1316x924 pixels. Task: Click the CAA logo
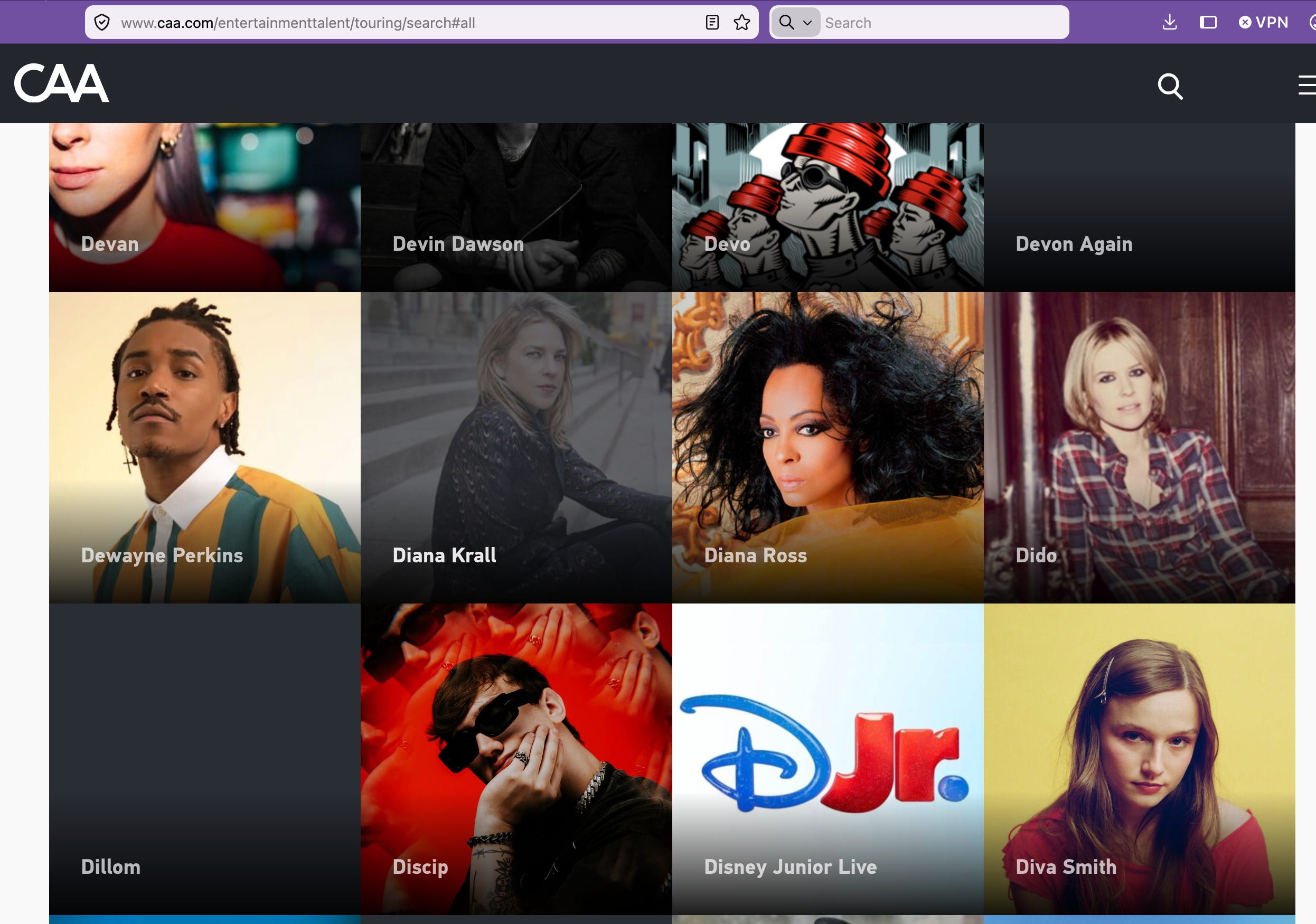coord(61,83)
